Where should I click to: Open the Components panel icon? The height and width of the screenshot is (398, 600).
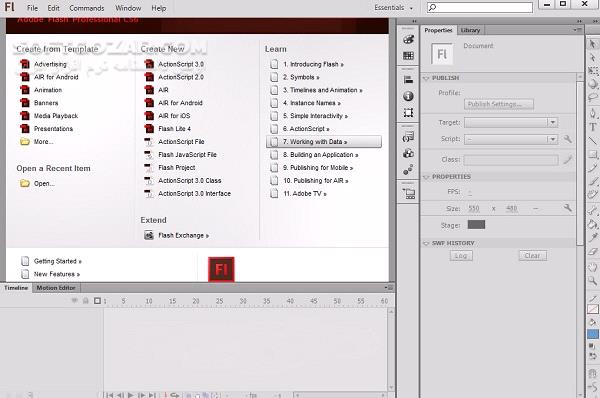click(x=408, y=153)
